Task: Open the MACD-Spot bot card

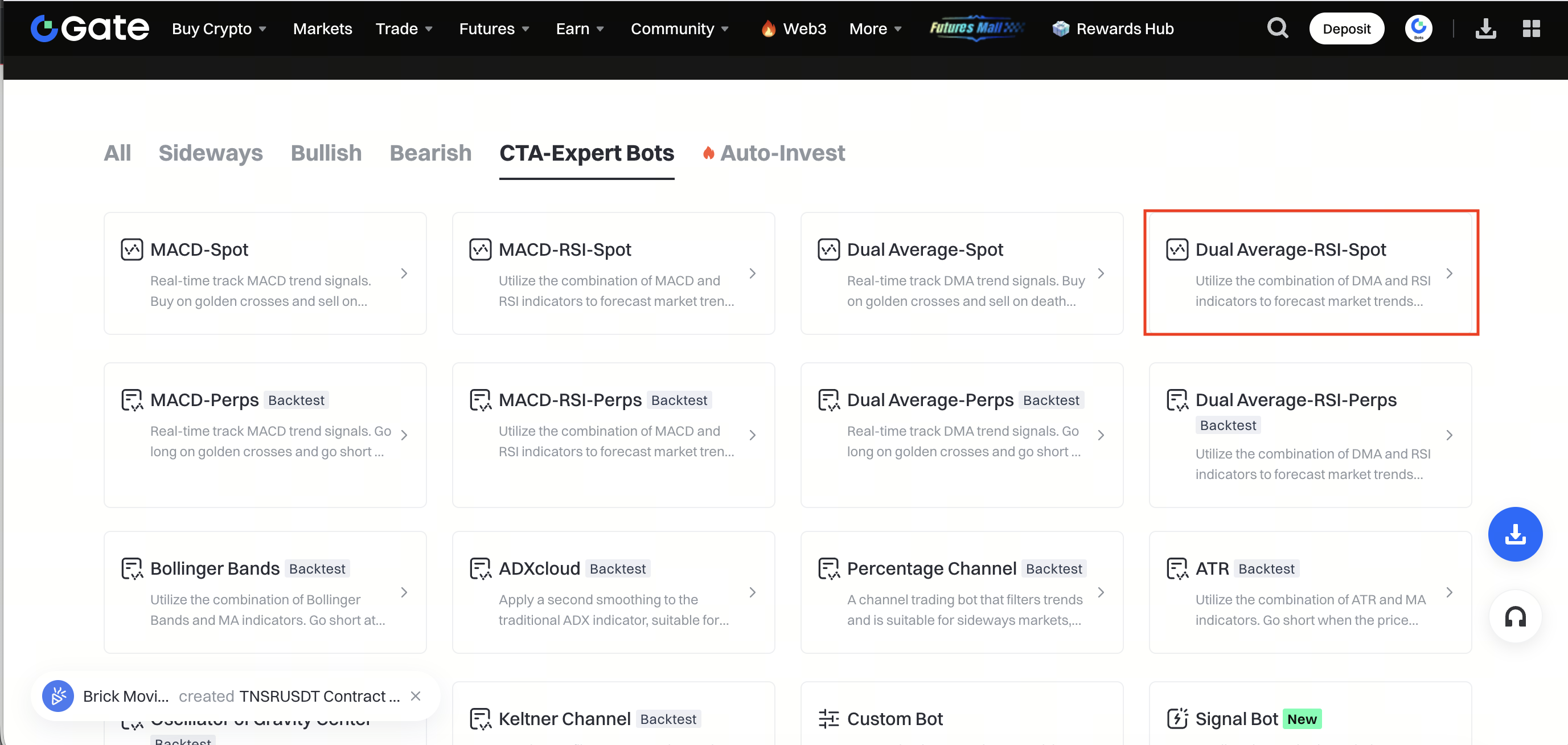Action: [x=265, y=273]
